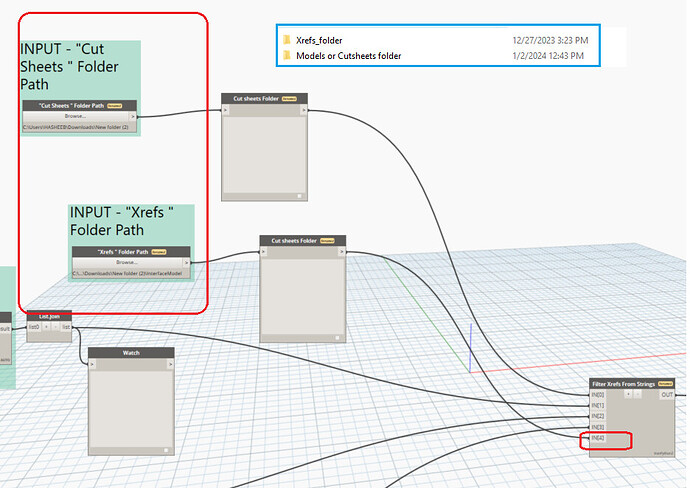690x488 pixels.
Task: Click date 12/27/2023 3:23 PM
Action: tap(550, 40)
